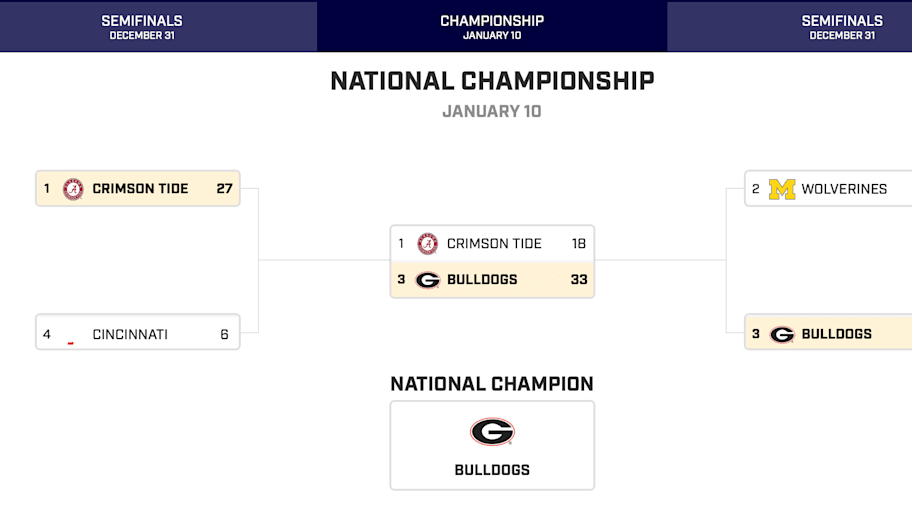The image size is (912, 513).
Task: Click Alabama logo in championship matchup
Action: (x=427, y=244)
